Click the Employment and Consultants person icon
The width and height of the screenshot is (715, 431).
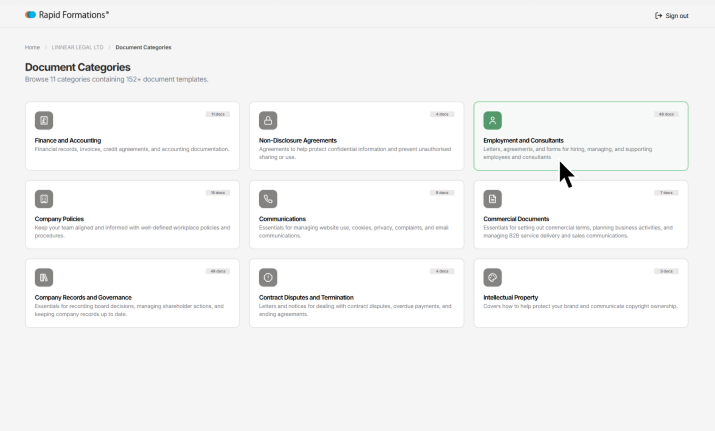pos(492,120)
